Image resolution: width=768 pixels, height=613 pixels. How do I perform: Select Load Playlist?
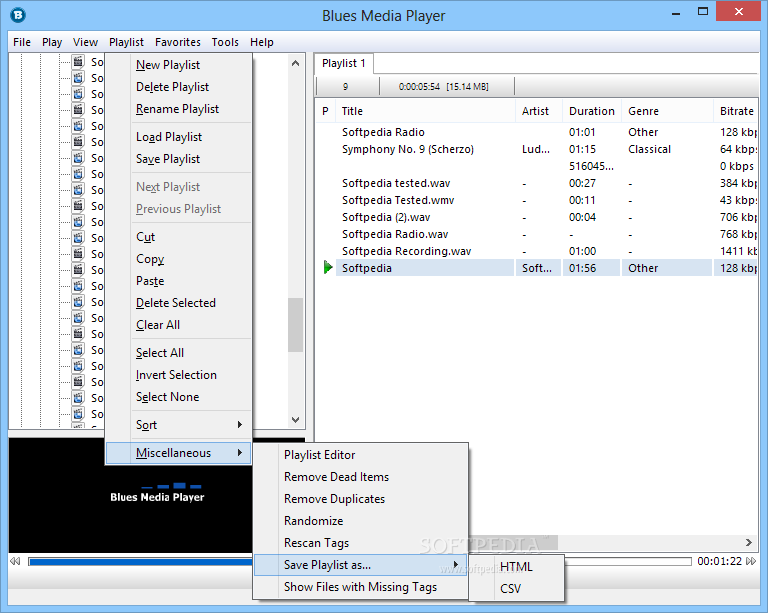point(179,137)
